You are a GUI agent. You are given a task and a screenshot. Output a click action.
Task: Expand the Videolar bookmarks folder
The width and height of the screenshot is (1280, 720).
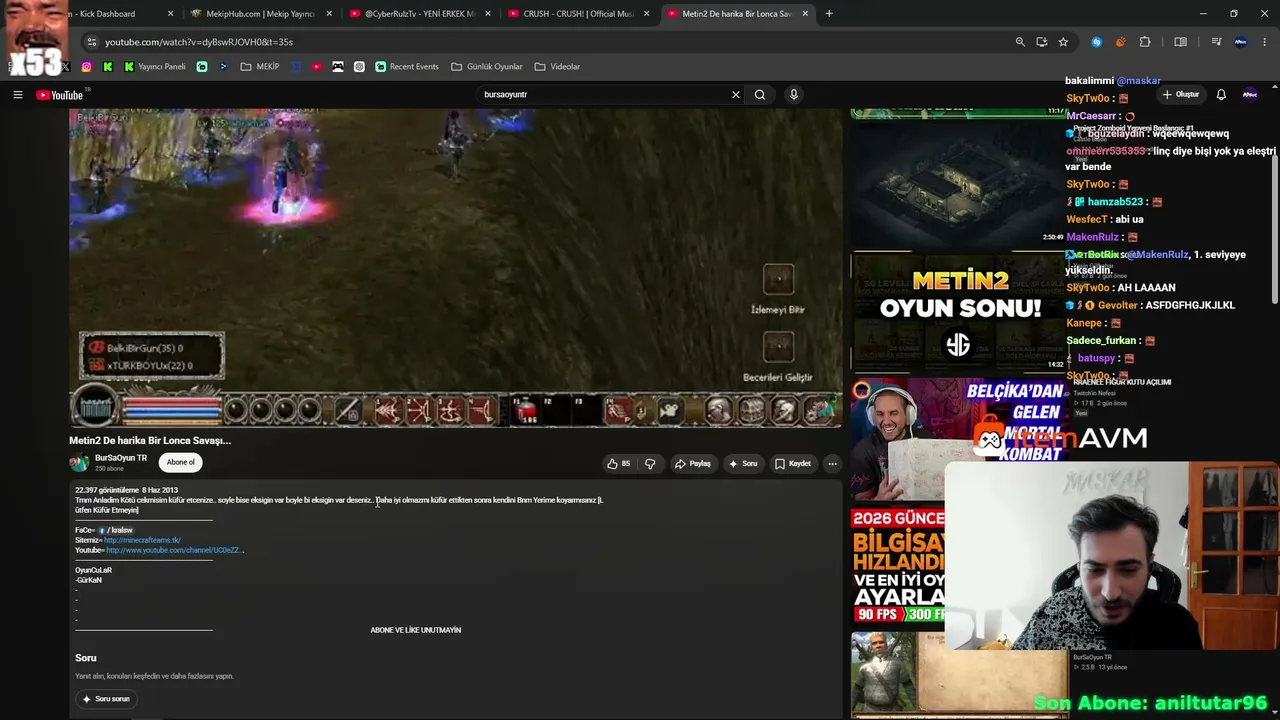pyautogui.click(x=557, y=67)
